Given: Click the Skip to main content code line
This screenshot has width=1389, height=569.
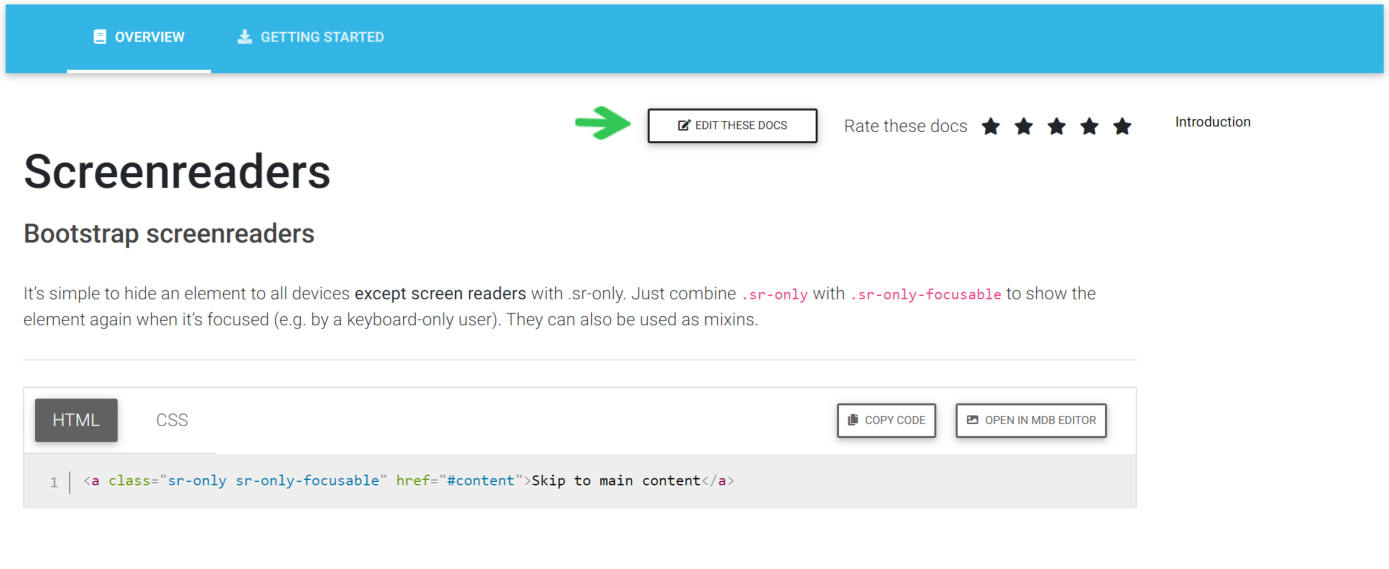Looking at the screenshot, I should click(x=409, y=481).
